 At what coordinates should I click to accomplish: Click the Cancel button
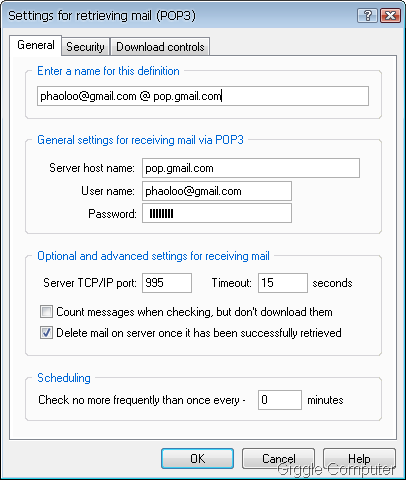tap(278, 459)
